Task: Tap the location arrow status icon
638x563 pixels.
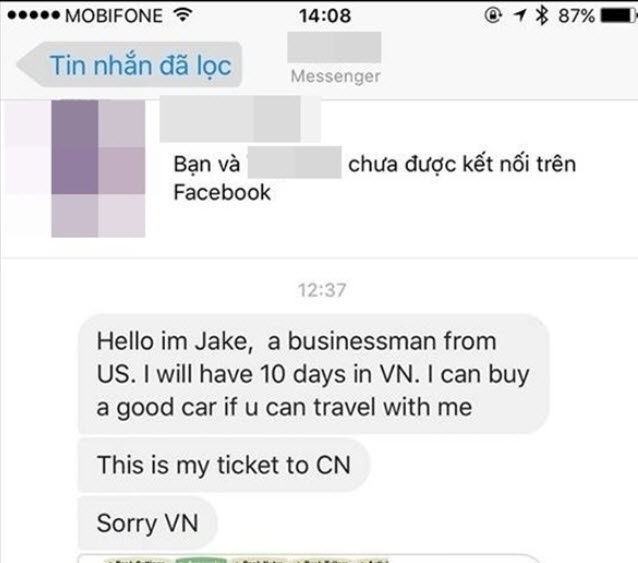Action: click(x=520, y=15)
